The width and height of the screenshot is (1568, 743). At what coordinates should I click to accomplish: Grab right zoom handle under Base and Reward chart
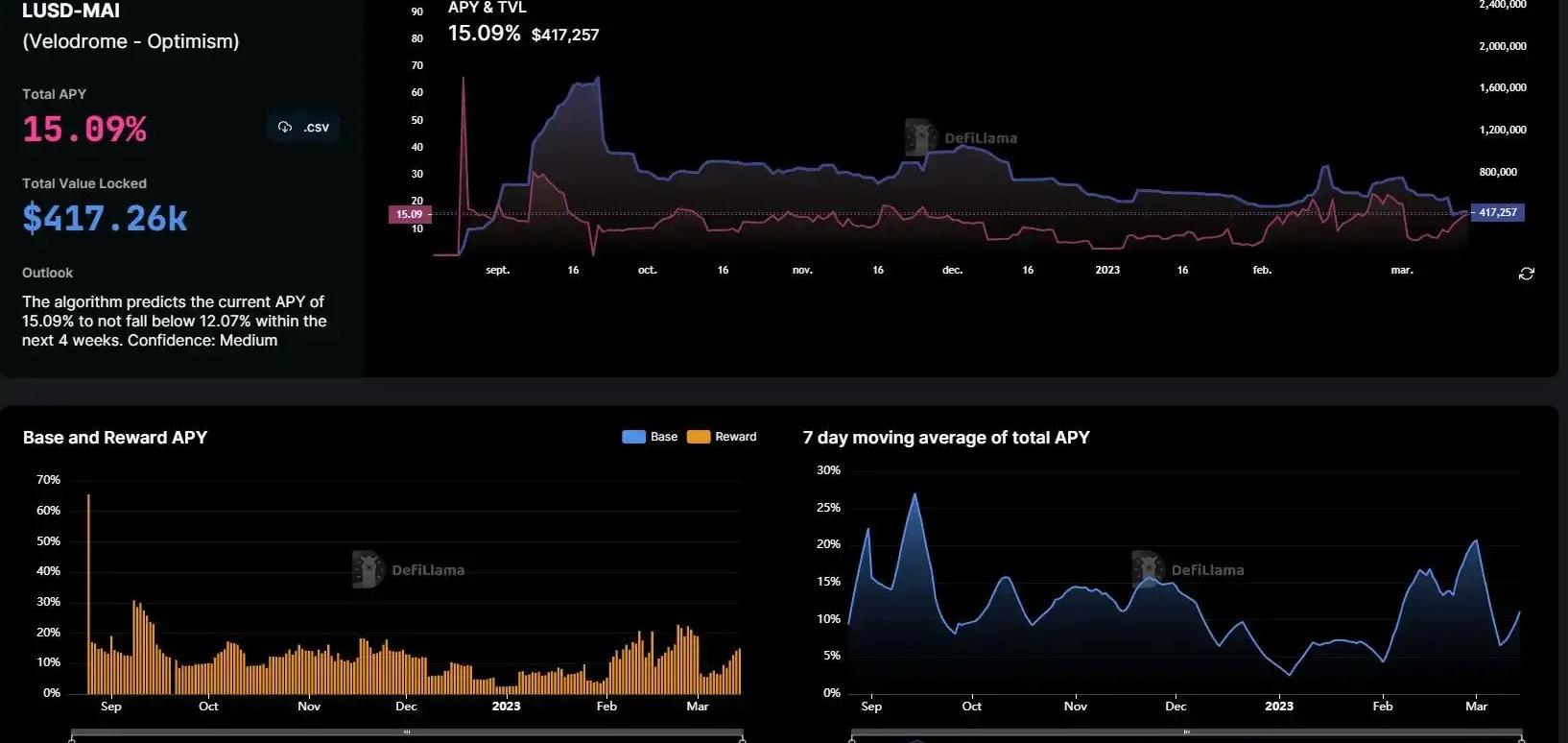point(742,738)
